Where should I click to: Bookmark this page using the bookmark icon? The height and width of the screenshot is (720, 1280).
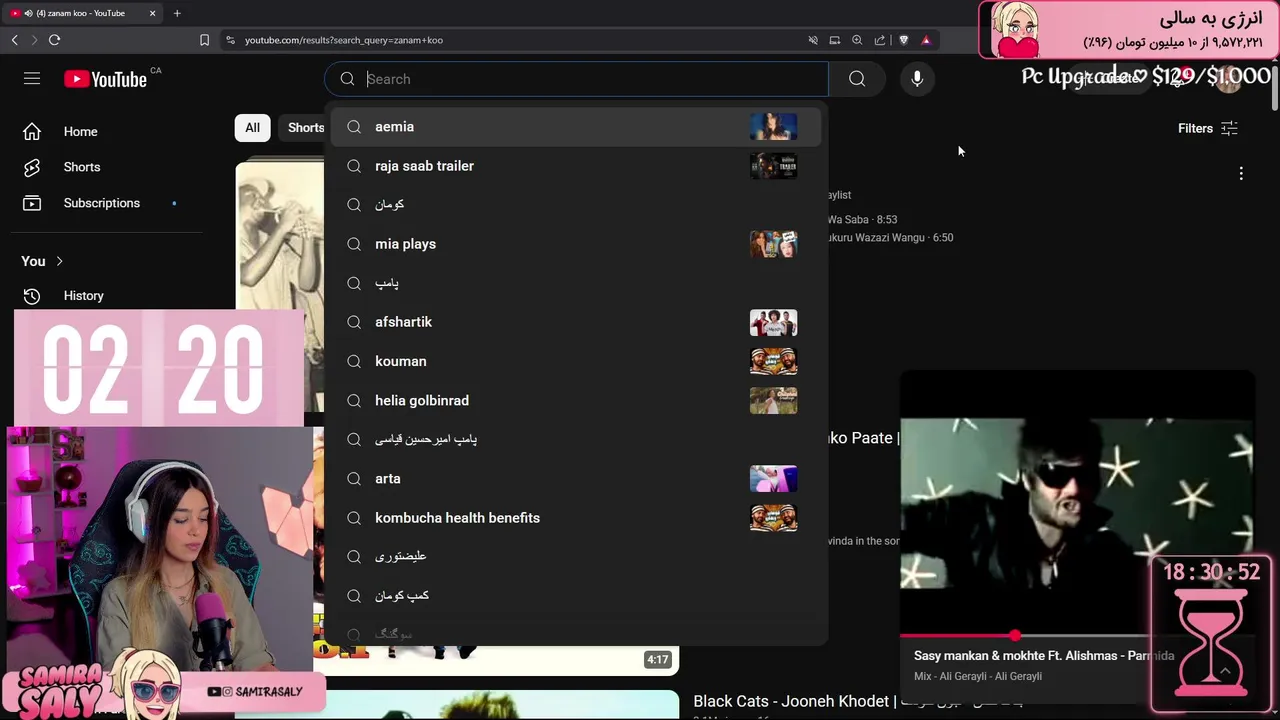tap(204, 40)
